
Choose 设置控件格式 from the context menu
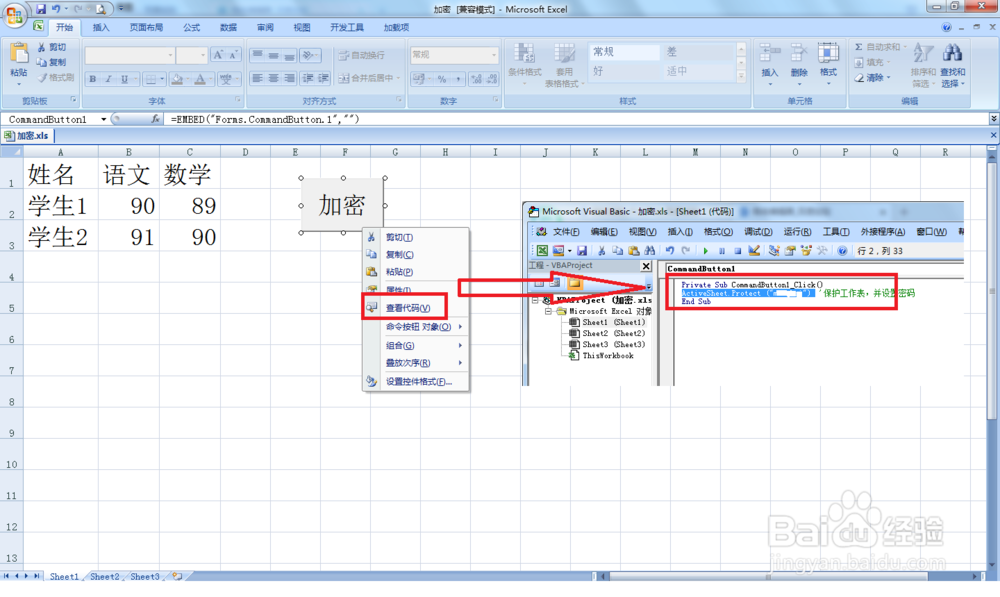[418, 381]
